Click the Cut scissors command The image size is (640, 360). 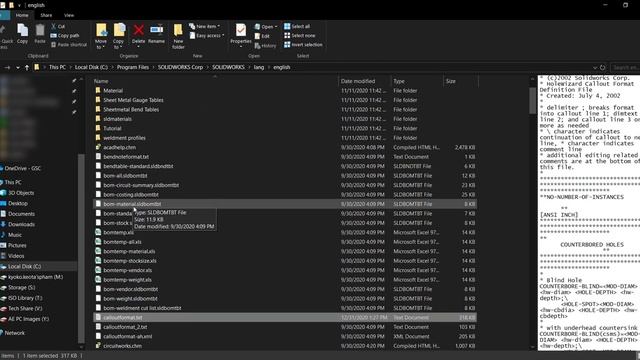tap(58, 26)
